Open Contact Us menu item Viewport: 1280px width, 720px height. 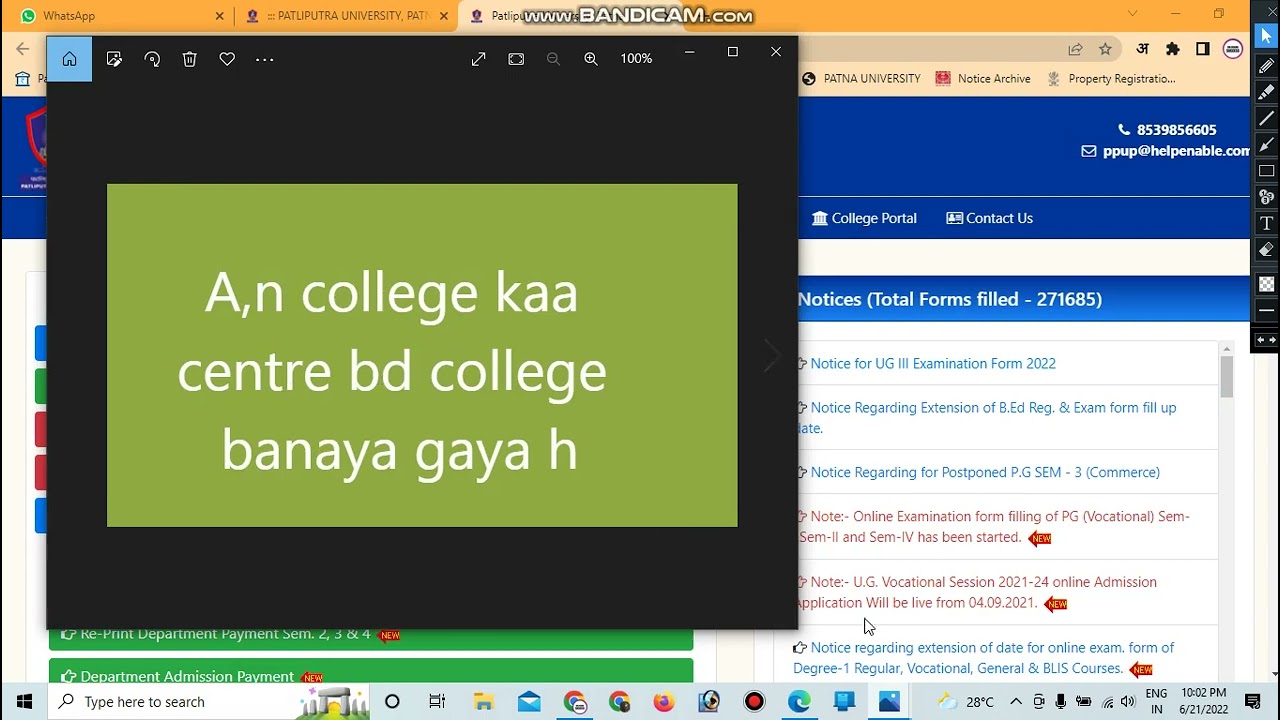point(990,218)
